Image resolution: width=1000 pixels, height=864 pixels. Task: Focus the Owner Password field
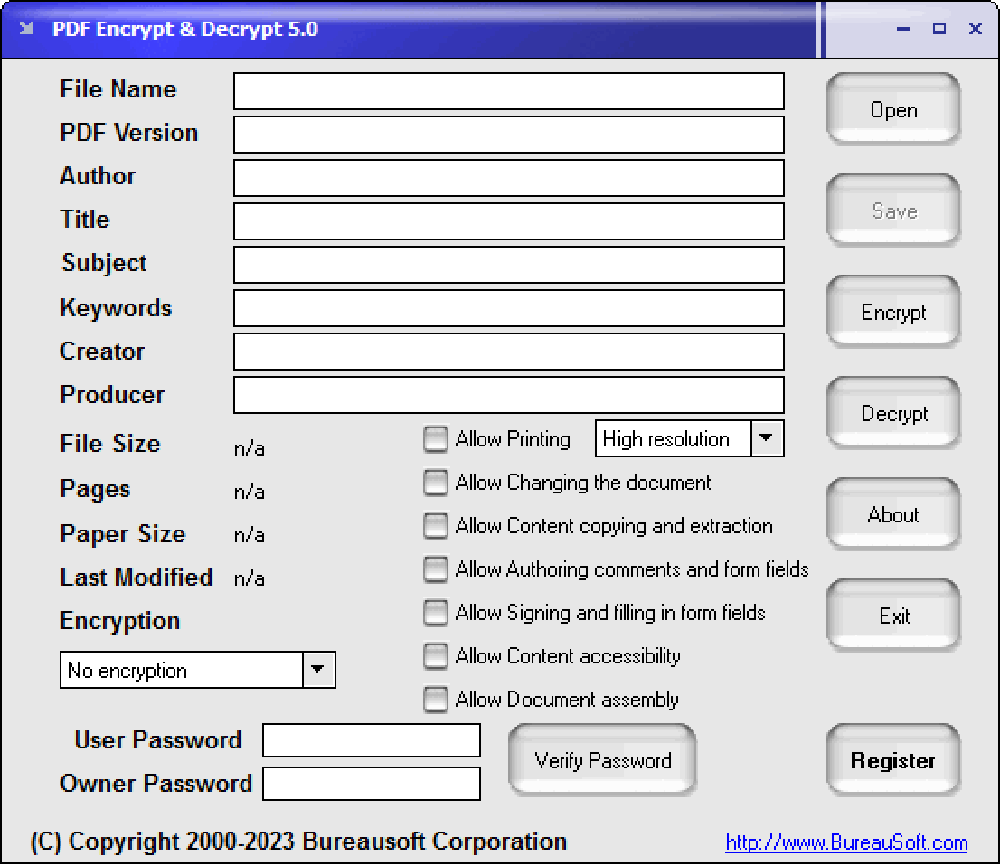pyautogui.click(x=371, y=784)
